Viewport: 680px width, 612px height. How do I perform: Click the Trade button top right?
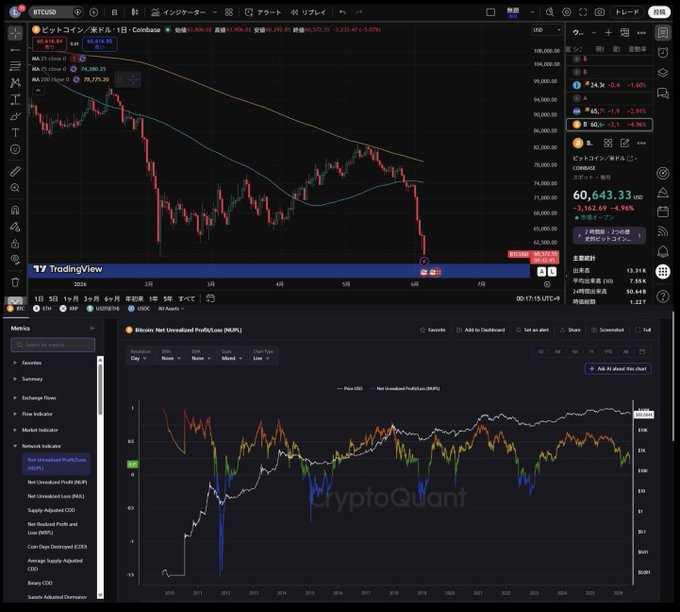[x=627, y=12]
